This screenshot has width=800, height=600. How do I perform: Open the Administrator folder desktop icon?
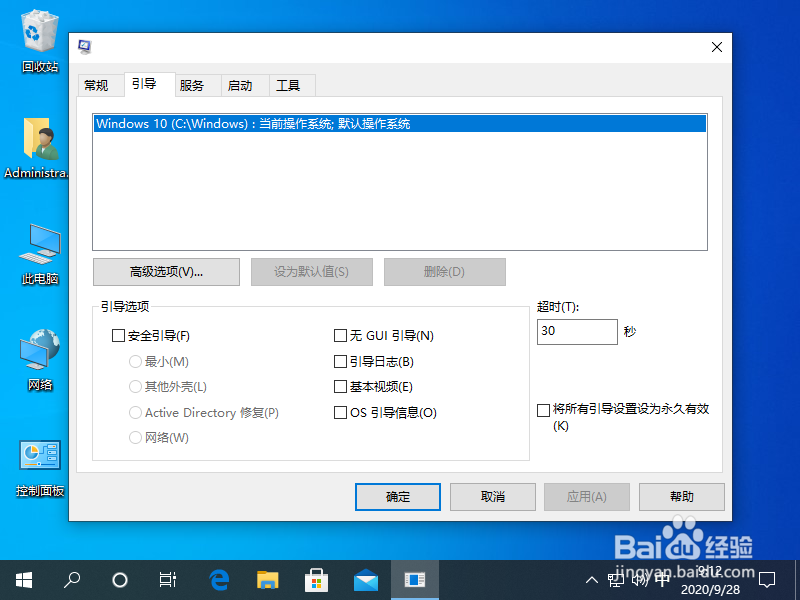(x=36, y=148)
